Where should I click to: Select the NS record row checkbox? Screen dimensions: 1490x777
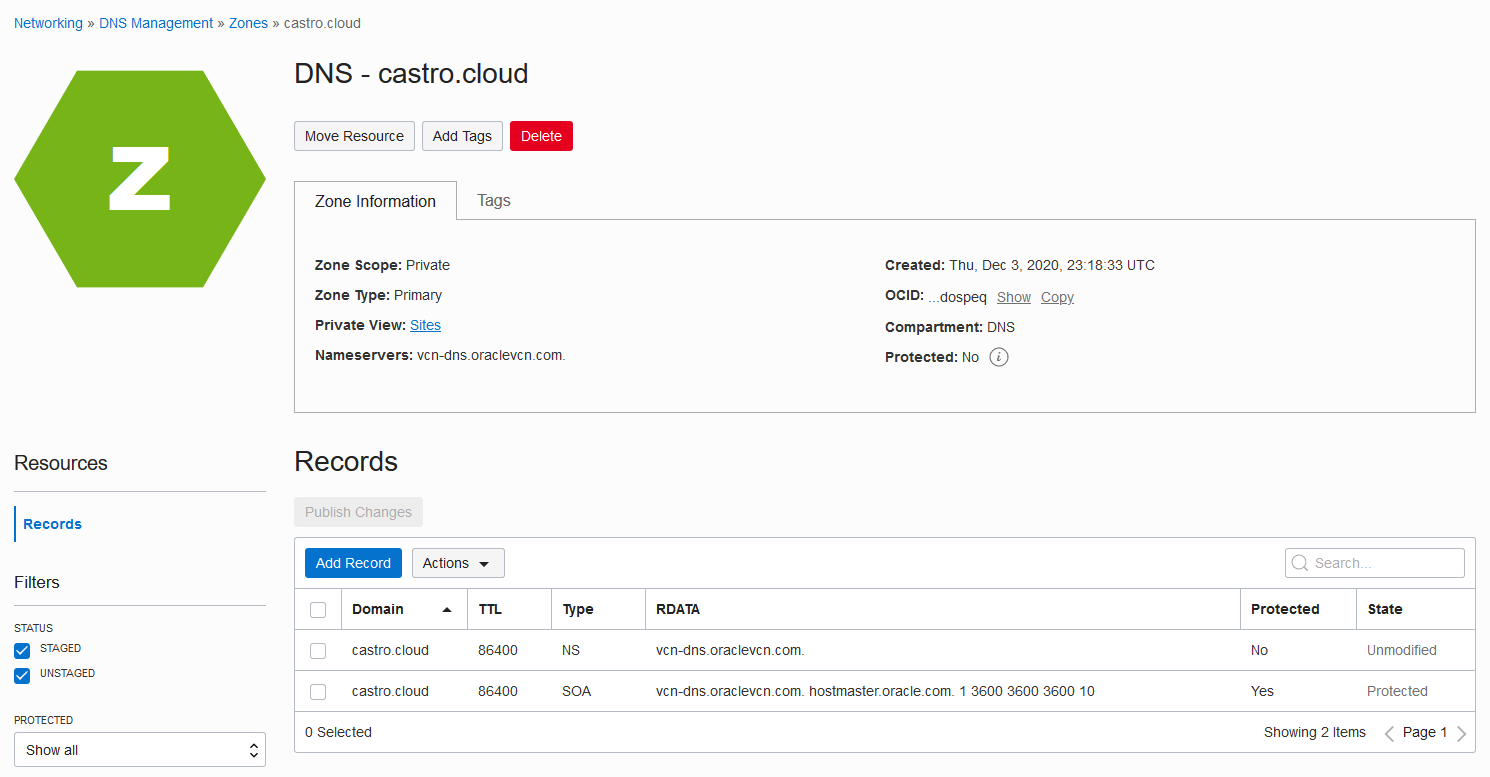coord(318,651)
